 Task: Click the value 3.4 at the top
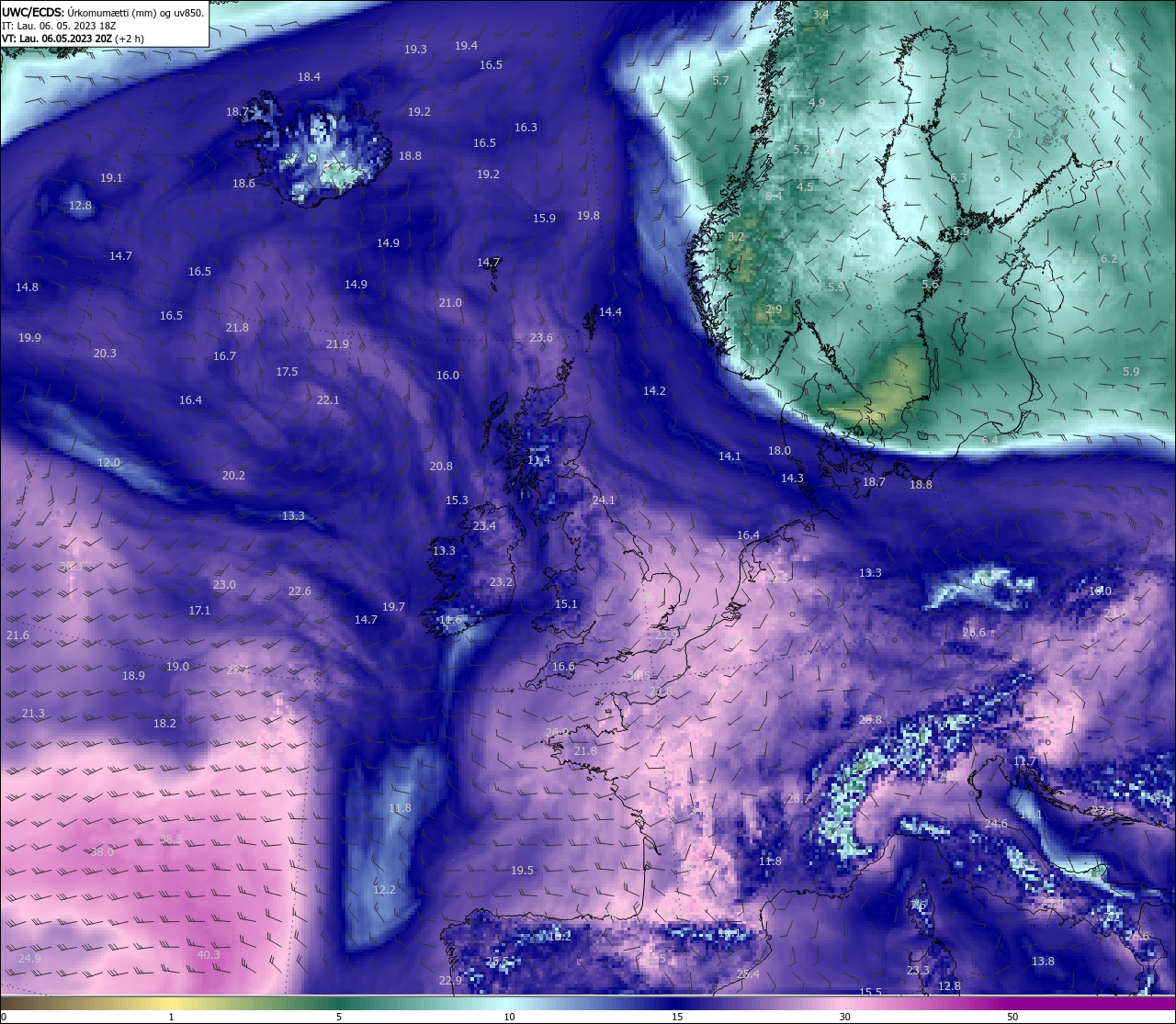(x=821, y=15)
